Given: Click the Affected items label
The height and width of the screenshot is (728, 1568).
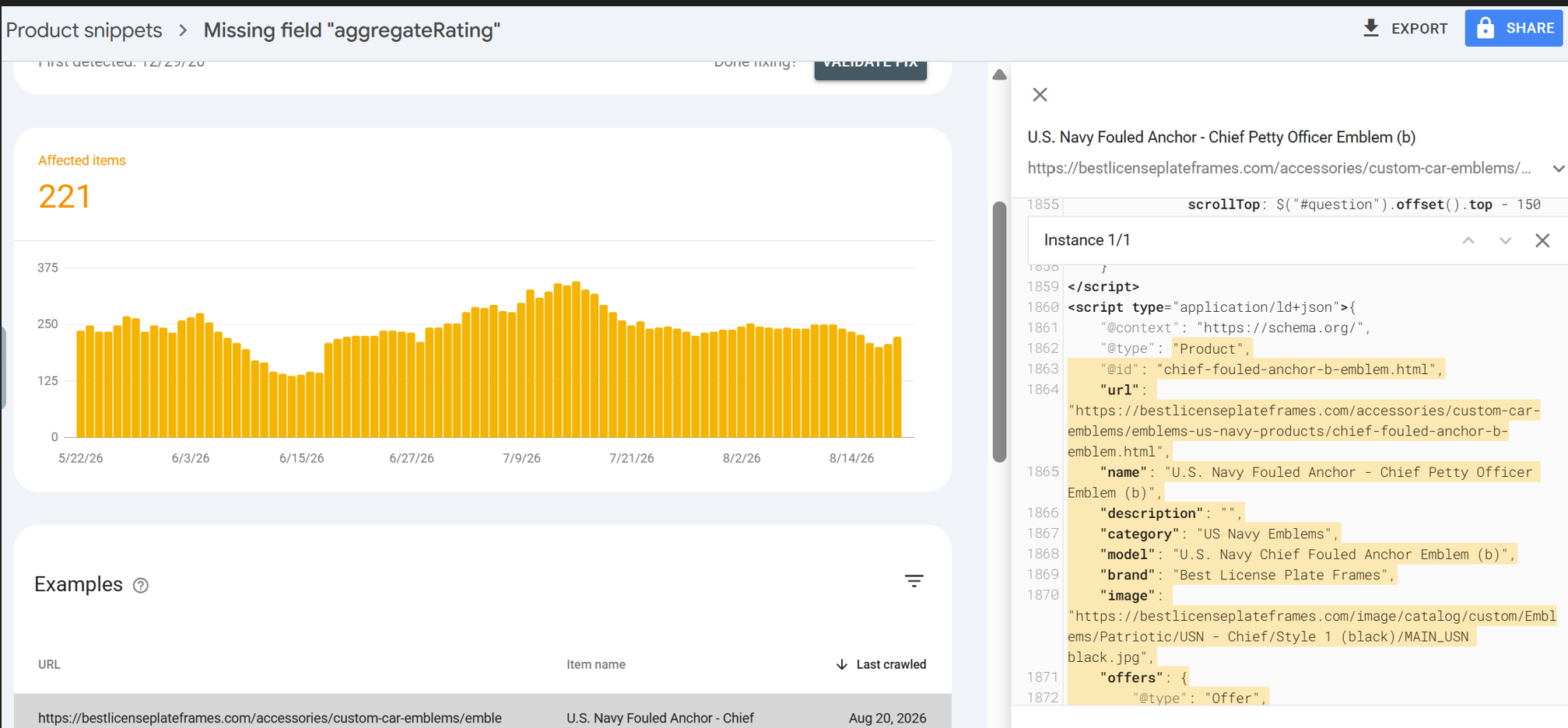Looking at the screenshot, I should (x=82, y=160).
